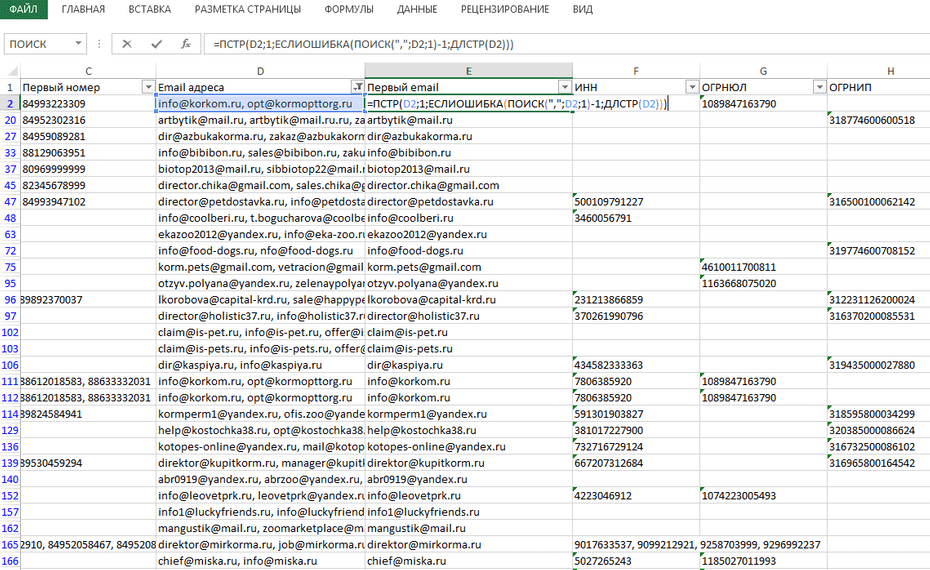Open the ДАННЫЕ ribbon tab
Screen dimensions: 930x570
[x=417, y=9]
